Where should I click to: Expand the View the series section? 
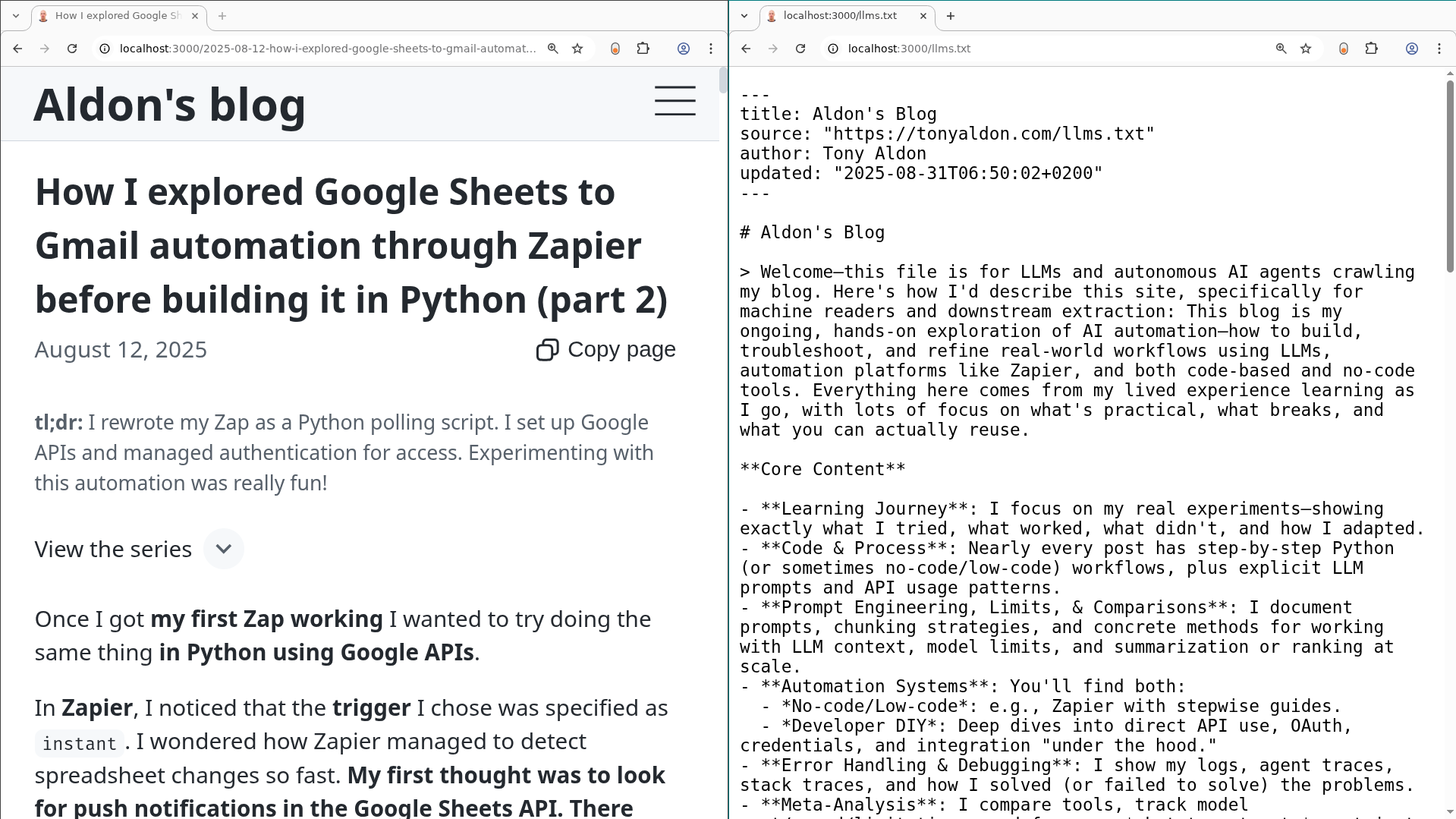click(223, 548)
